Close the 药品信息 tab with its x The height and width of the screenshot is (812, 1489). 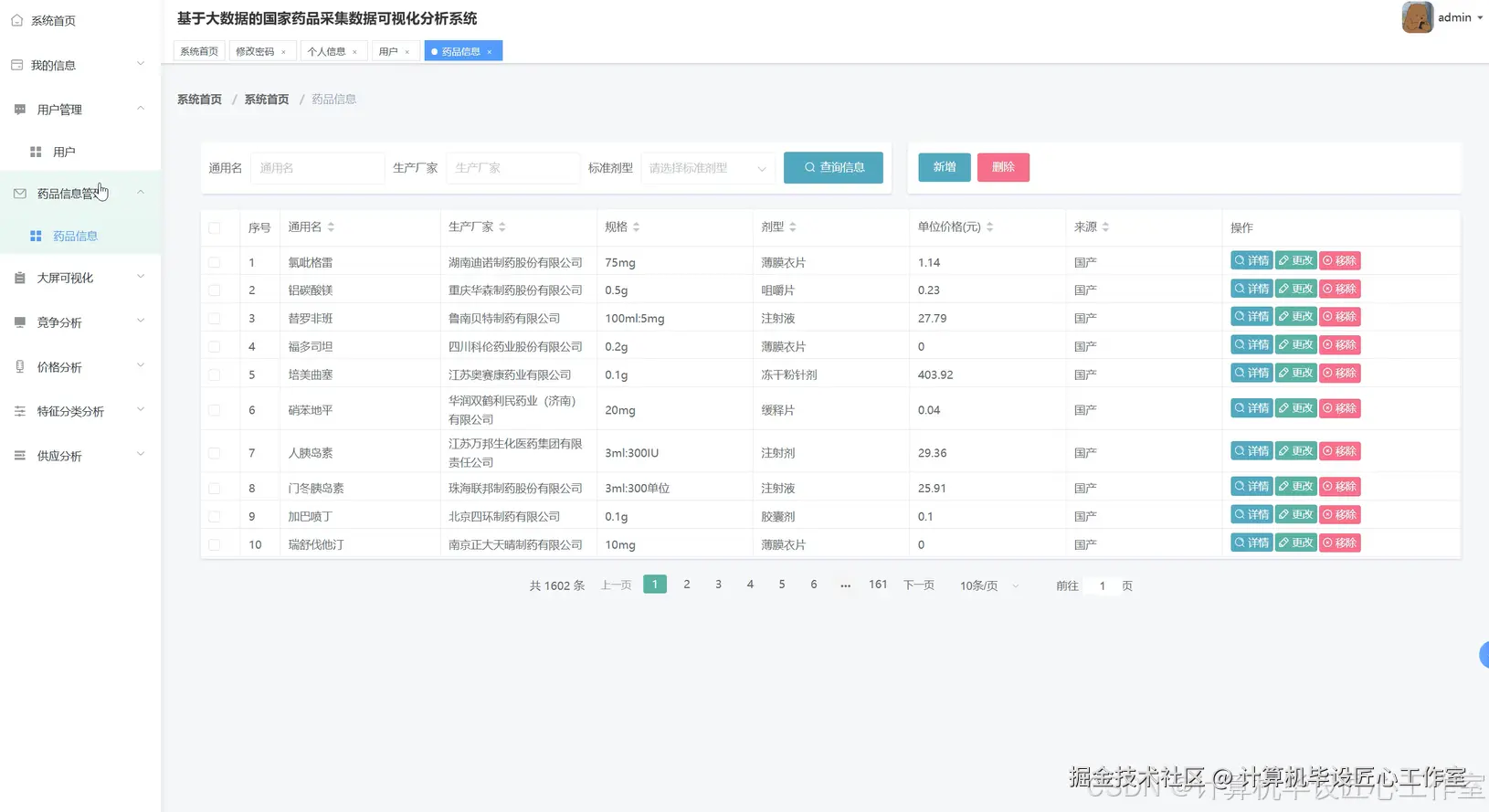[x=489, y=52]
